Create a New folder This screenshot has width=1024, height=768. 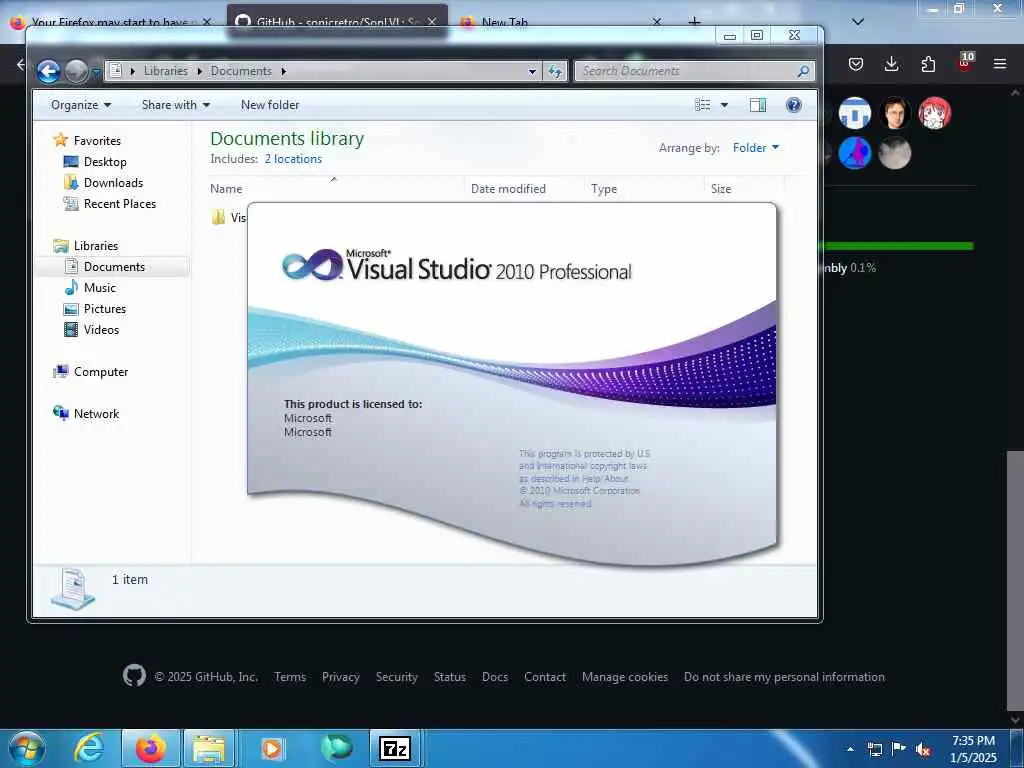(270, 105)
